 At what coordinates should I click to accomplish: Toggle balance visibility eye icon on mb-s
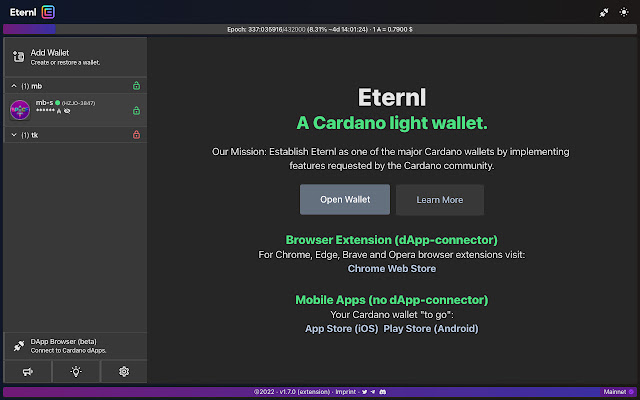pyautogui.click(x=66, y=112)
